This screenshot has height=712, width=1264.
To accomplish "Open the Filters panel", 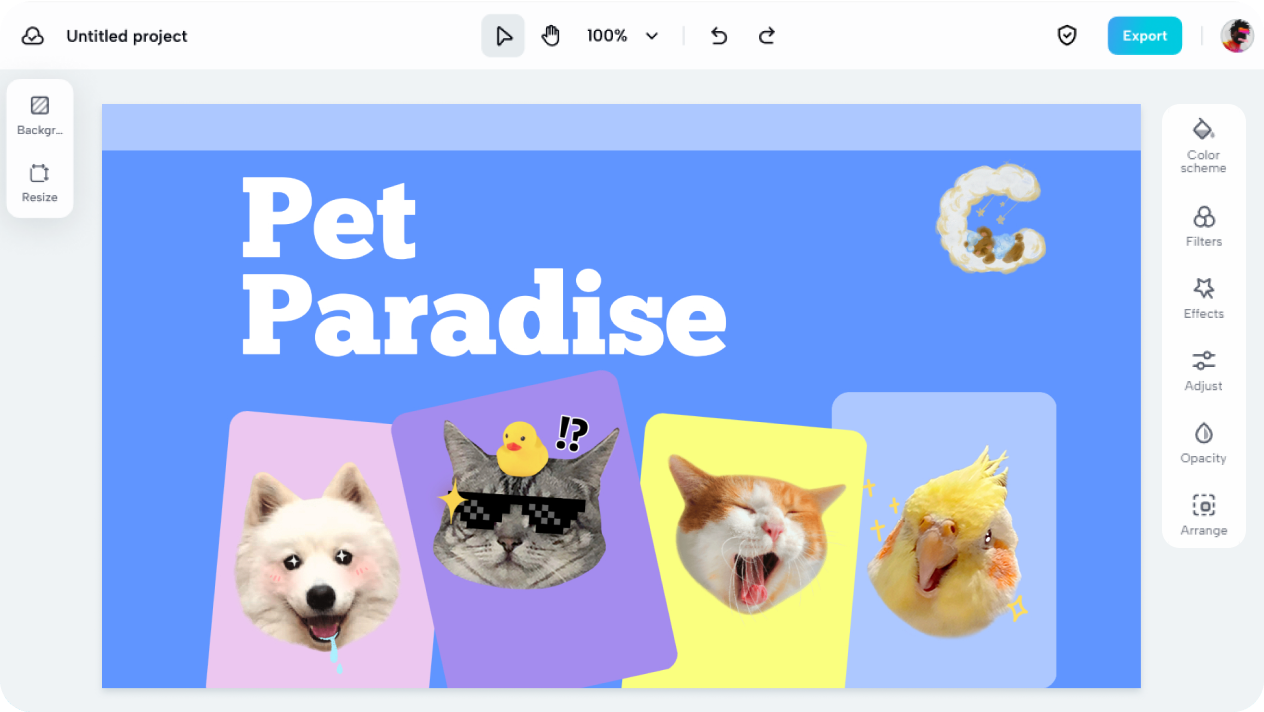I will 1204,227.
